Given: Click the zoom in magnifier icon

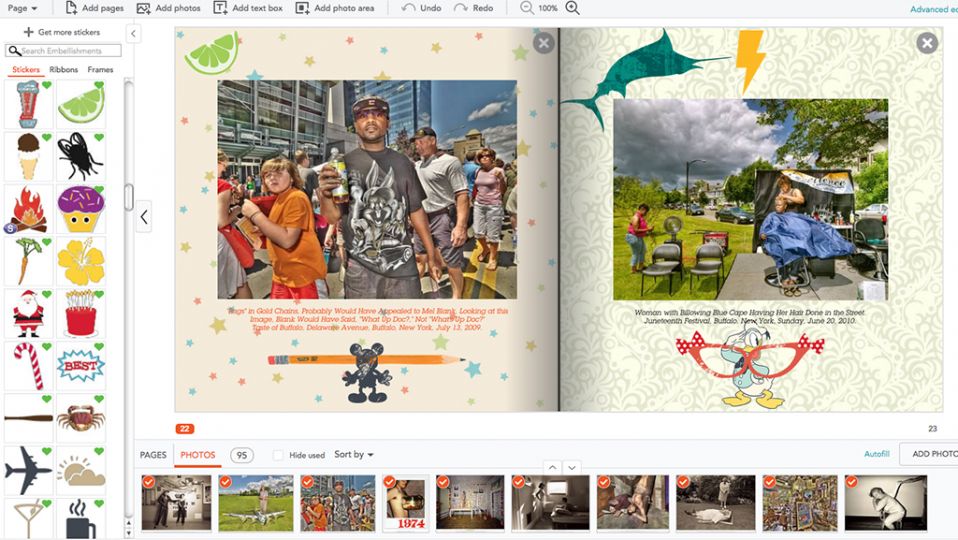Looking at the screenshot, I should tap(572, 8).
